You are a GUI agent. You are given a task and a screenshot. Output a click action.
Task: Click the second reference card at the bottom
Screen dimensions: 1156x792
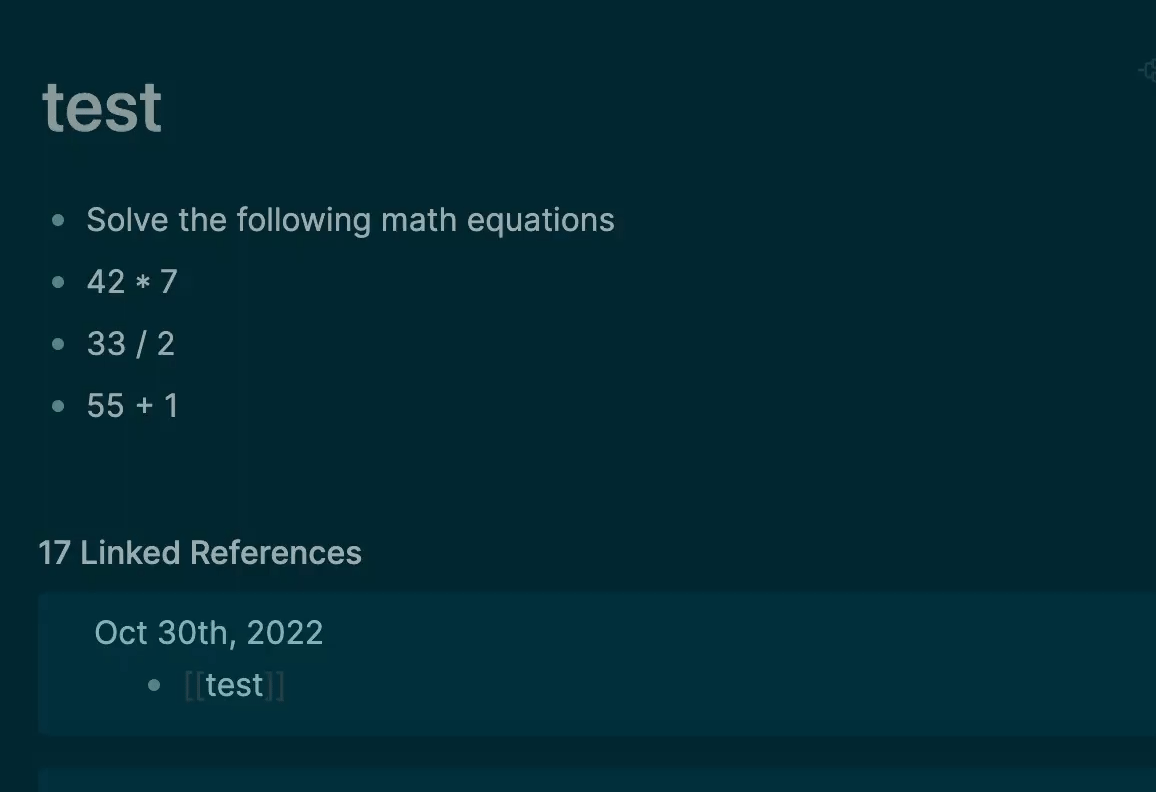point(597,780)
